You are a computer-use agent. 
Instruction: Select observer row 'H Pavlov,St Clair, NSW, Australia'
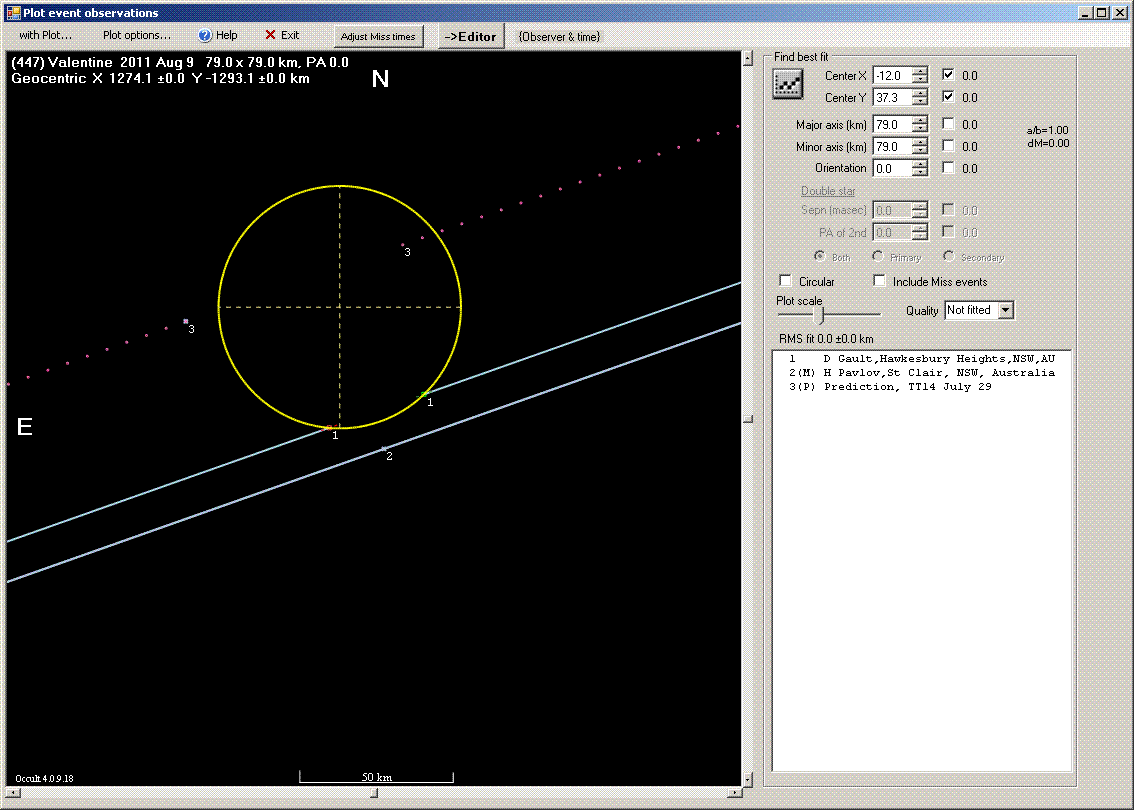coord(921,373)
